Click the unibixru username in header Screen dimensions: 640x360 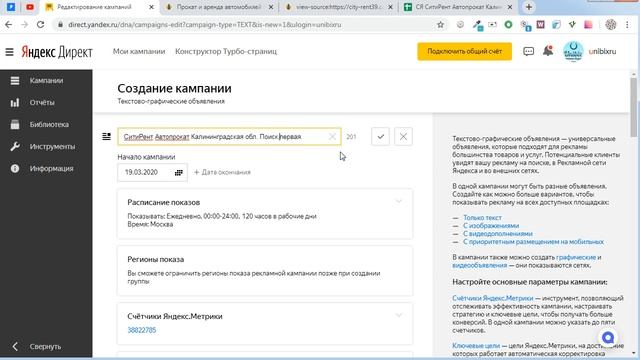click(x=602, y=51)
